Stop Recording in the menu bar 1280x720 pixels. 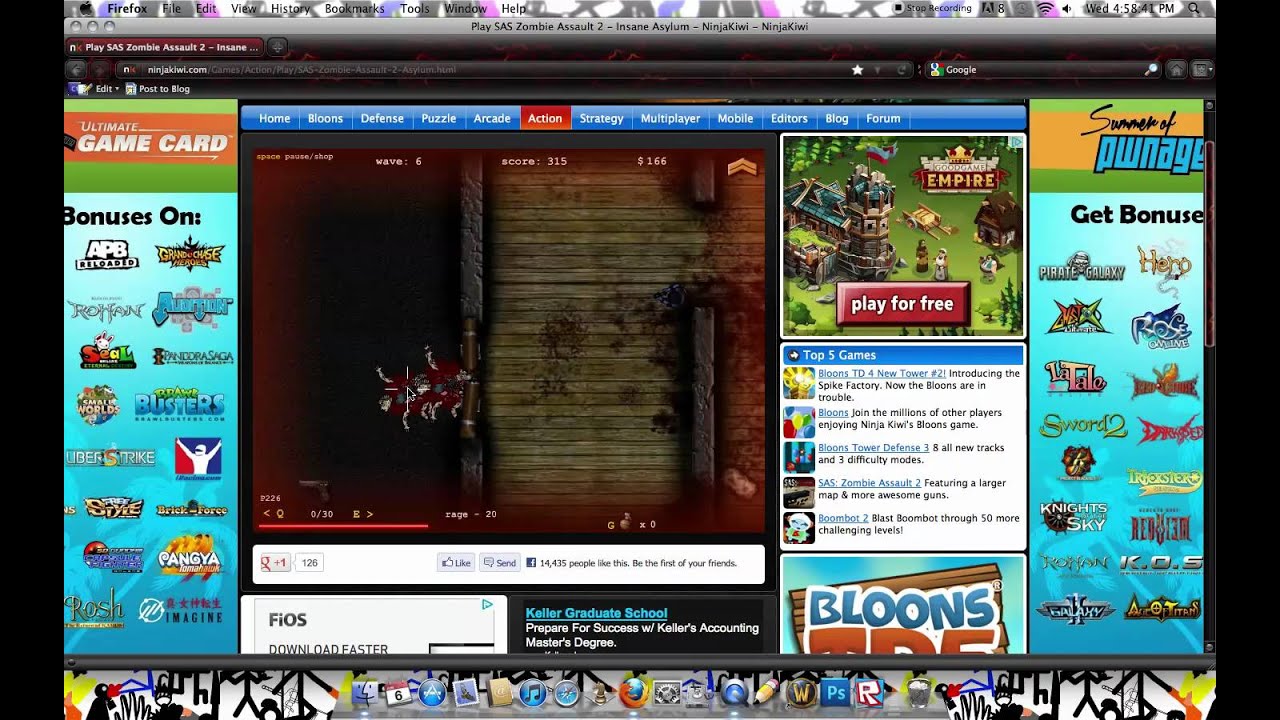[x=931, y=8]
